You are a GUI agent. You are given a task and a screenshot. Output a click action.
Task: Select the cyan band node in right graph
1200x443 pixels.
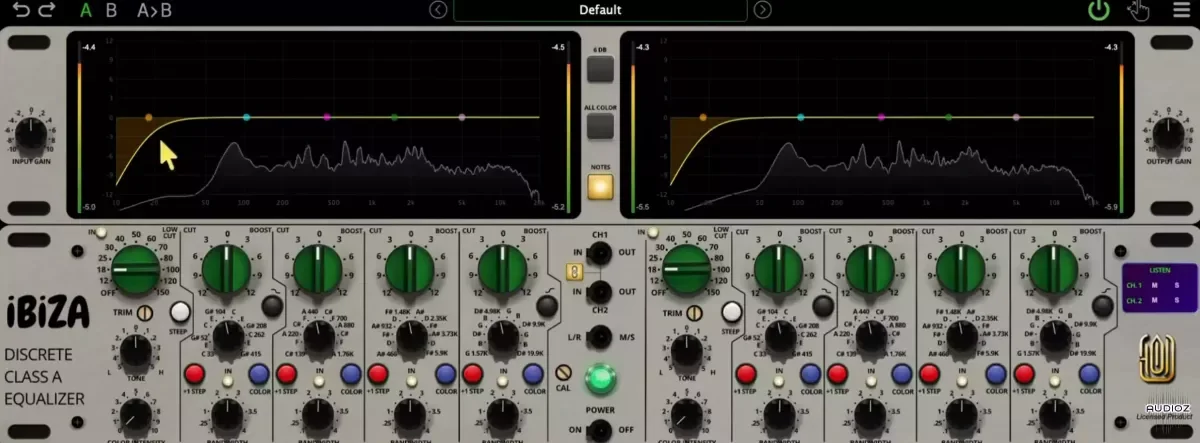point(801,117)
